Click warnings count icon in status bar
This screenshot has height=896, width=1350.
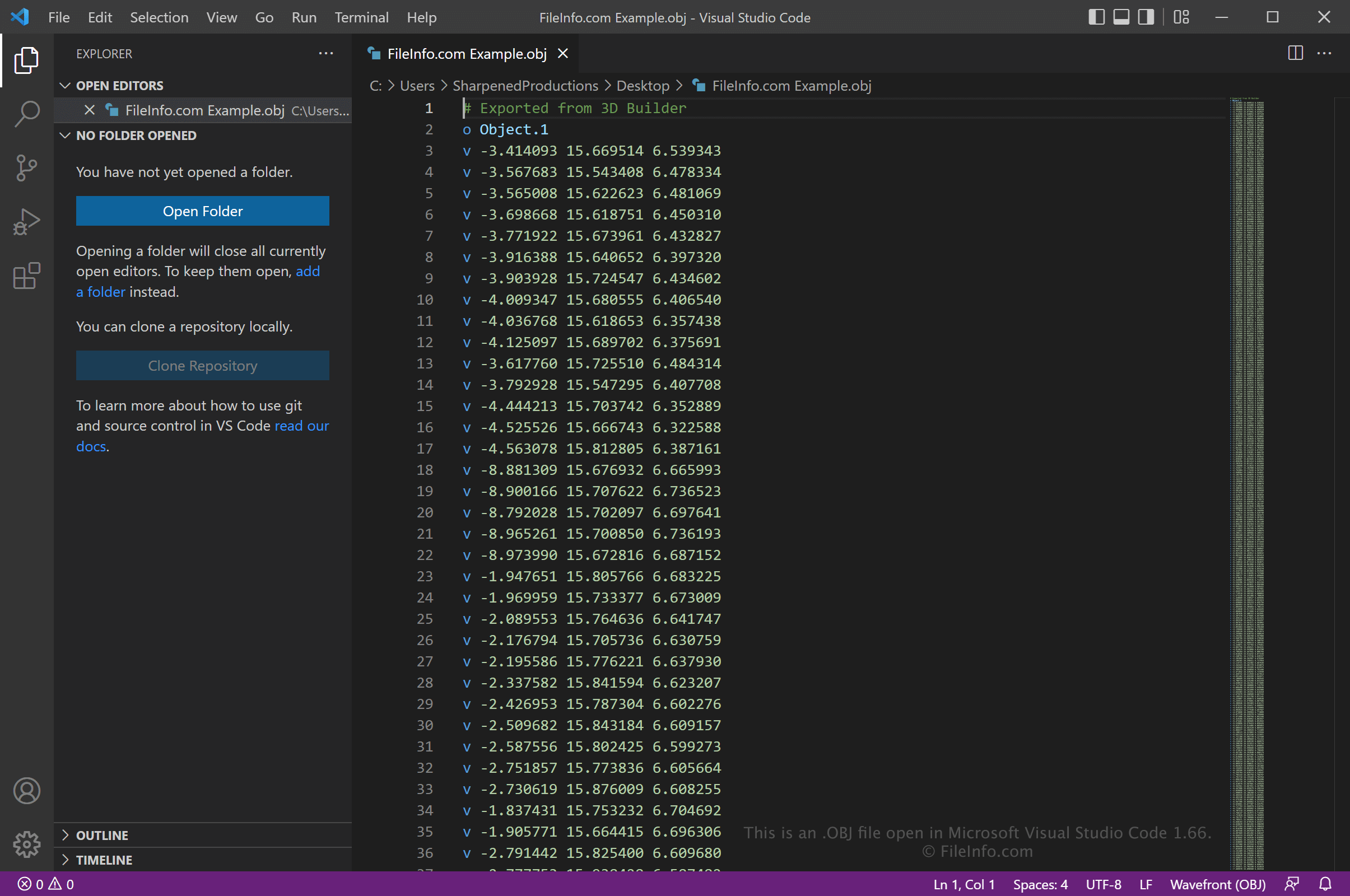(55, 885)
